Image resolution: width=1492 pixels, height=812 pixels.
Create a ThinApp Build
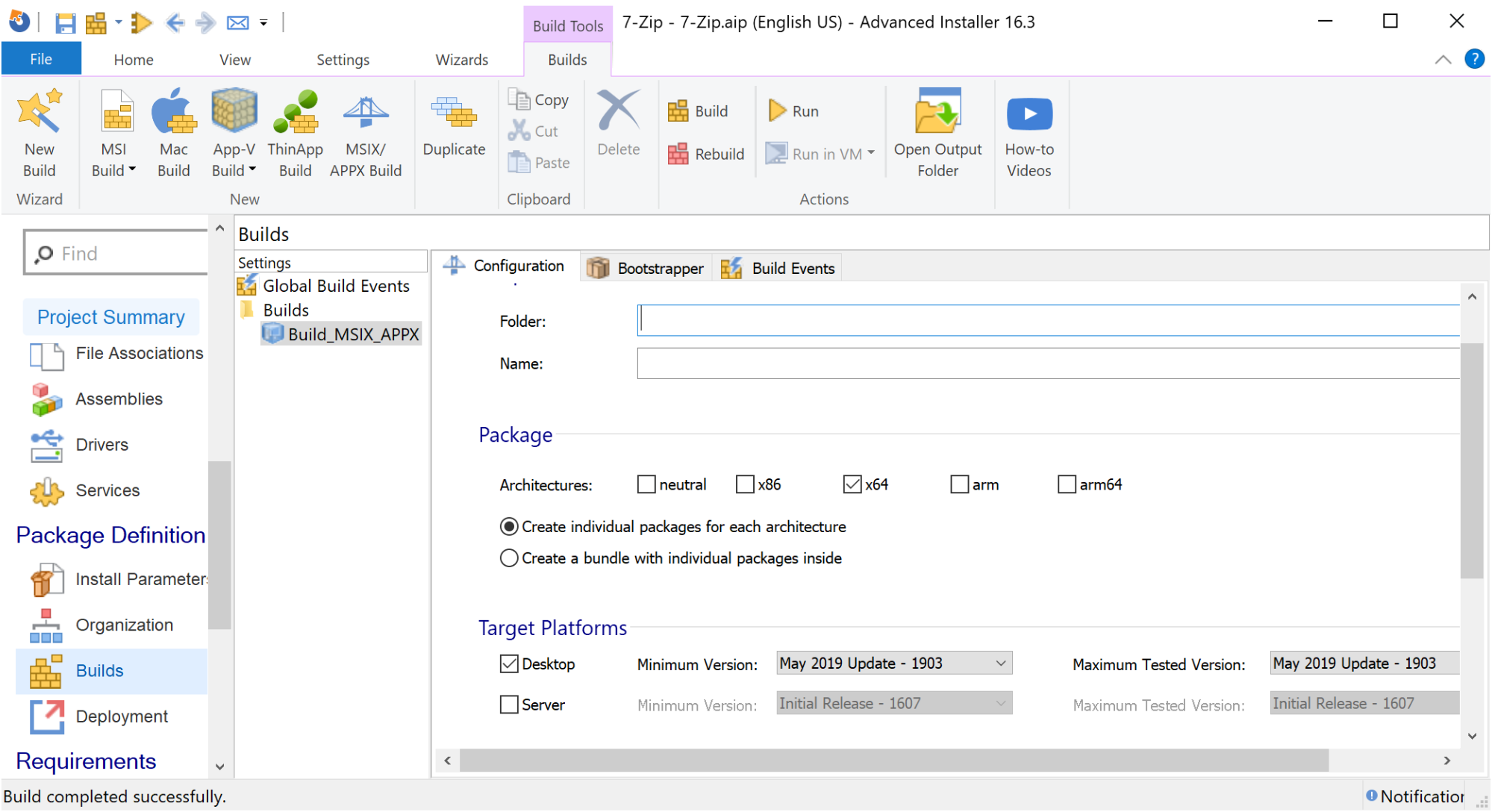coord(295,134)
